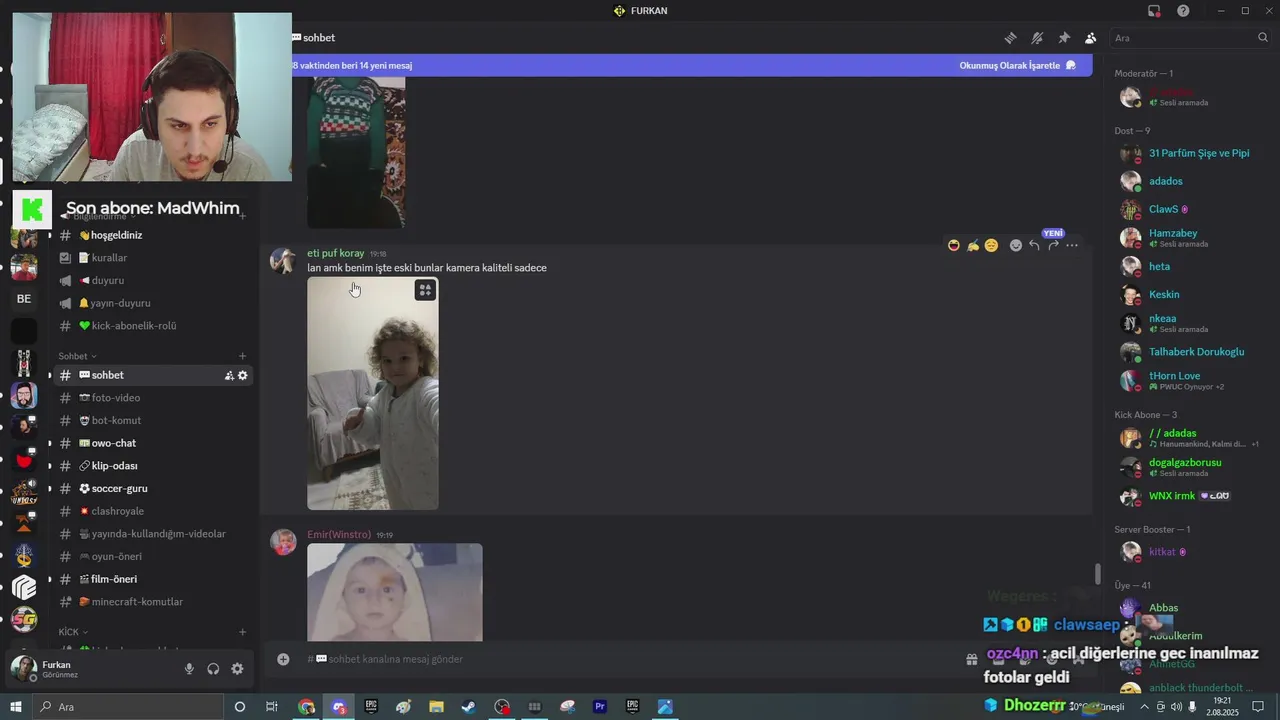
Task: Open sohbet channel settings gear
Action: point(242,375)
